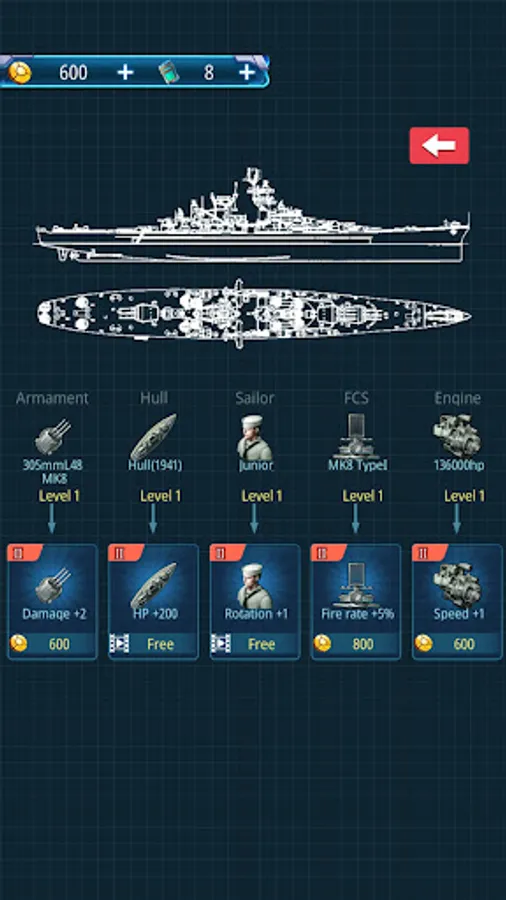Image resolution: width=506 pixels, height=900 pixels.
Task: Tap the red back arrow button
Action: pos(439,146)
